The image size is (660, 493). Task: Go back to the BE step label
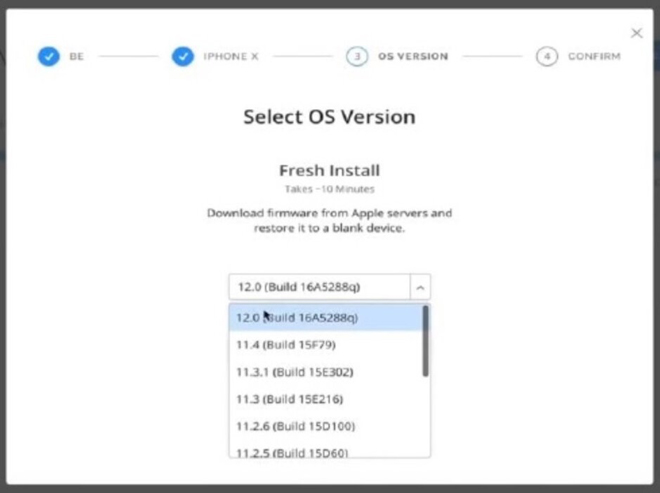pos(77,57)
